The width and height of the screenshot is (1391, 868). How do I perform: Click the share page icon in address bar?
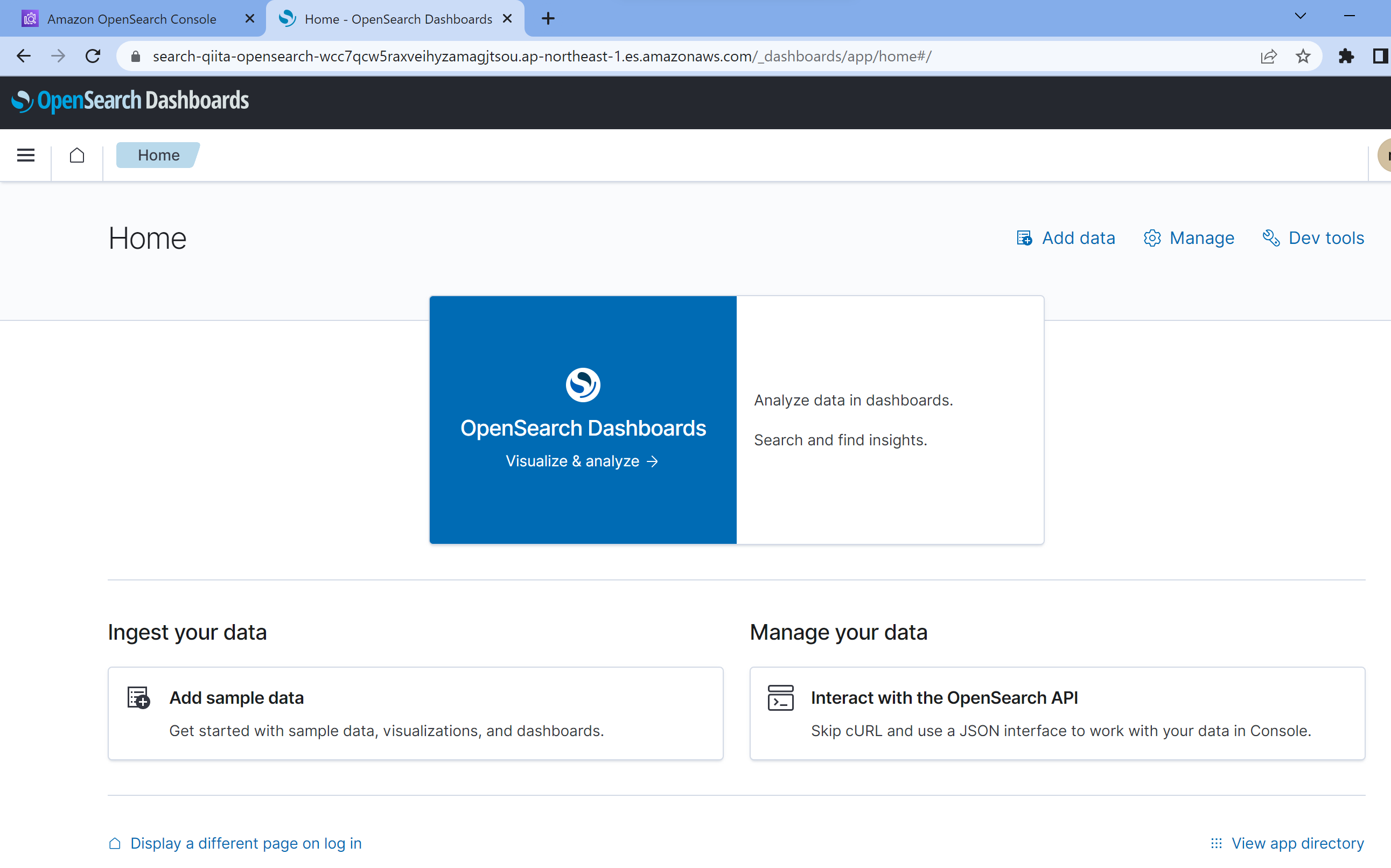pyautogui.click(x=1268, y=56)
